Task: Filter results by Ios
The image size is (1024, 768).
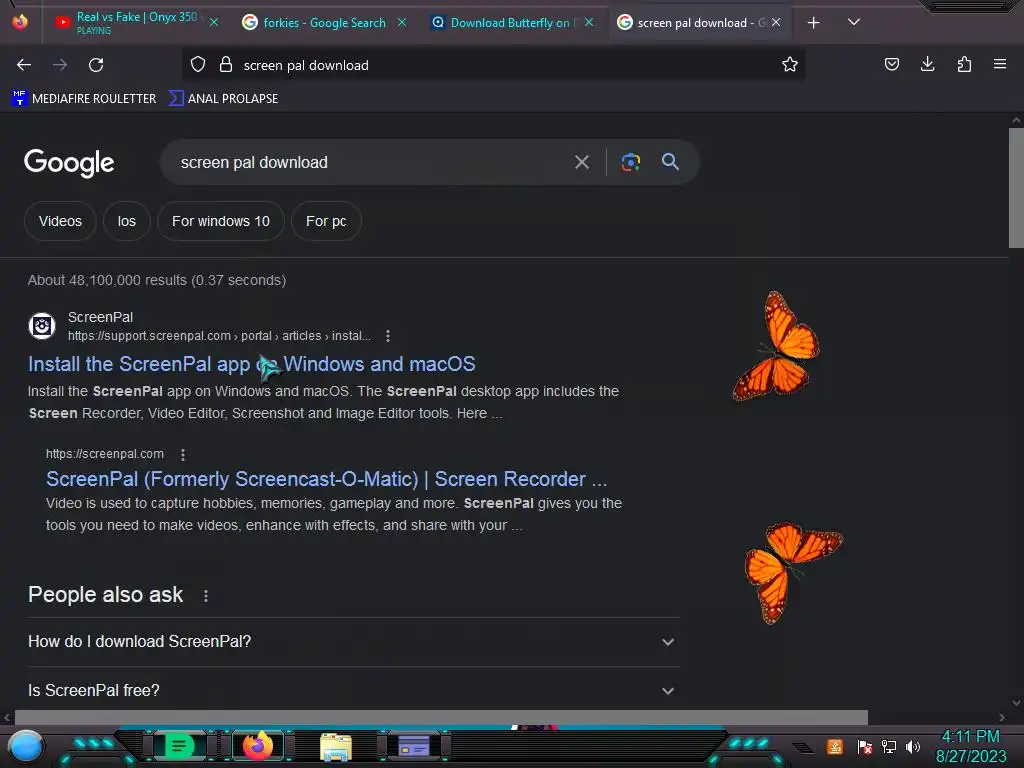Action: 127,221
